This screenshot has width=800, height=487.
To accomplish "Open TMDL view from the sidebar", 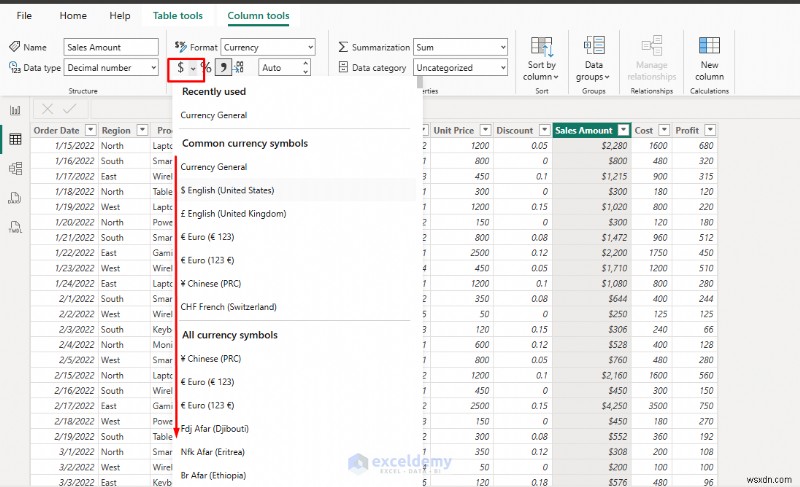I will tap(15, 227).
